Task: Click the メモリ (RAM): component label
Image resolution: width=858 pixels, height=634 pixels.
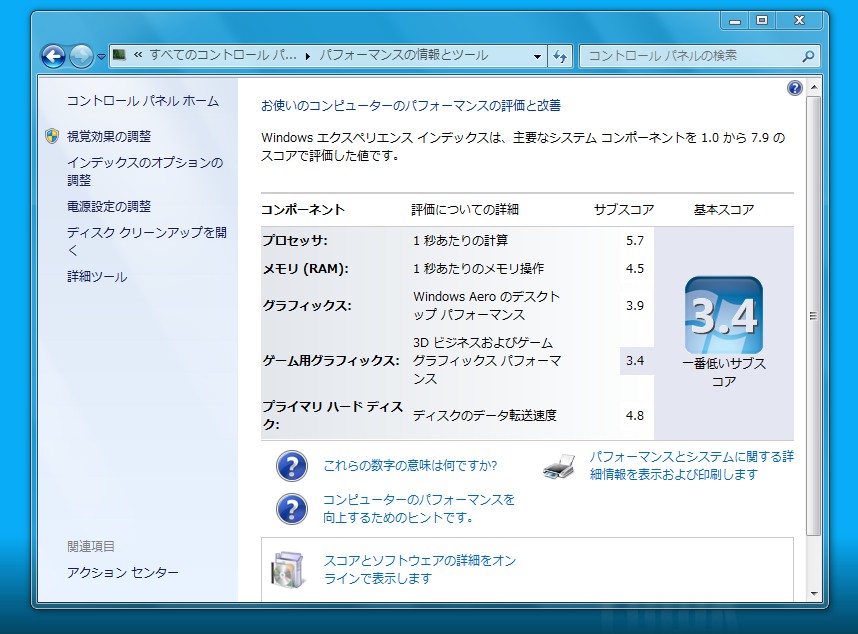Action: pos(305,269)
